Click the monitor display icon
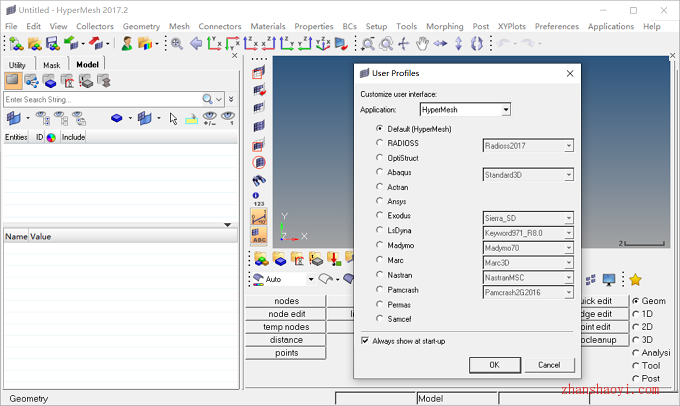680x406 pixels. (609, 280)
